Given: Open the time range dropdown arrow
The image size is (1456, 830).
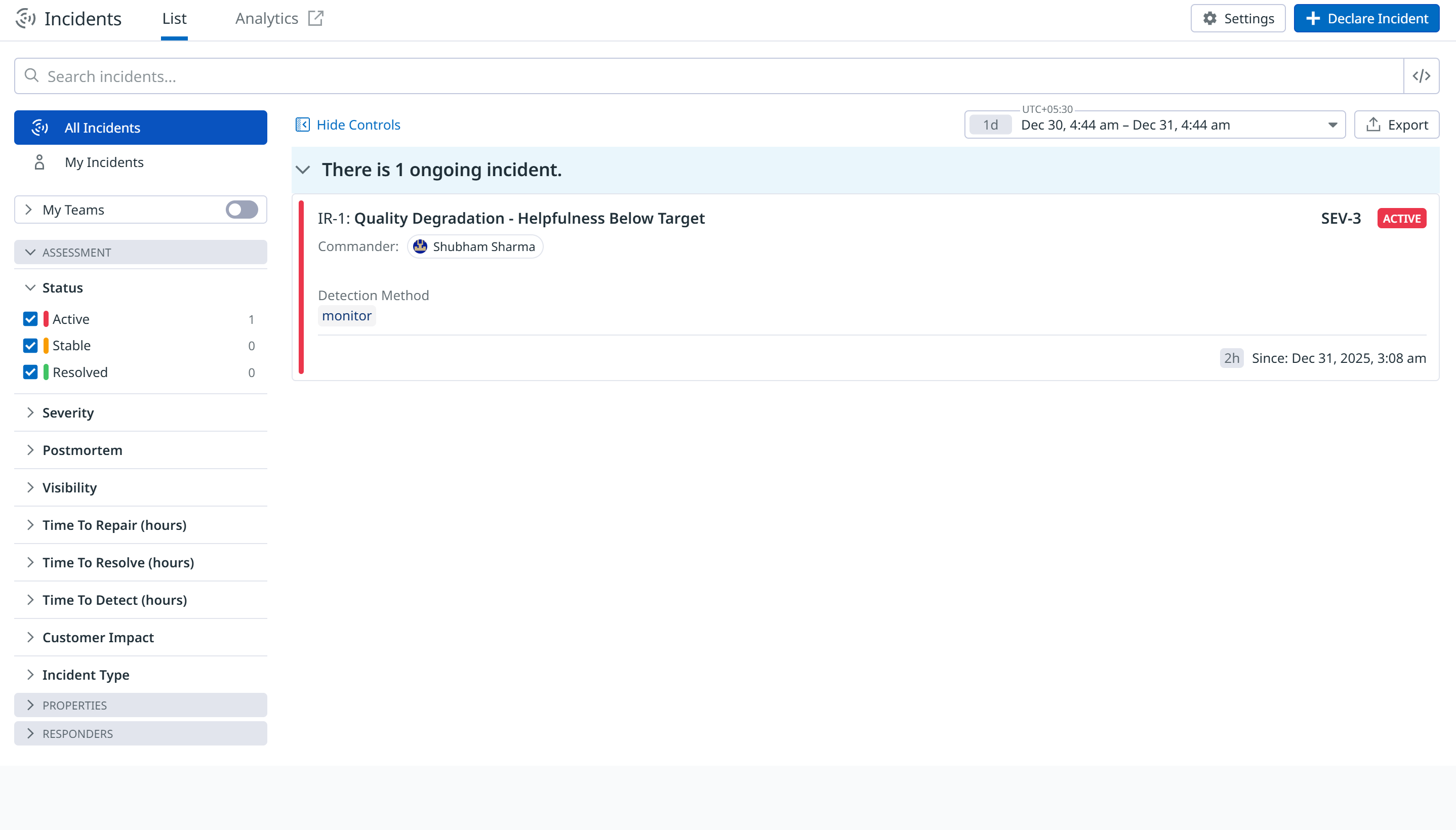Looking at the screenshot, I should [1332, 125].
